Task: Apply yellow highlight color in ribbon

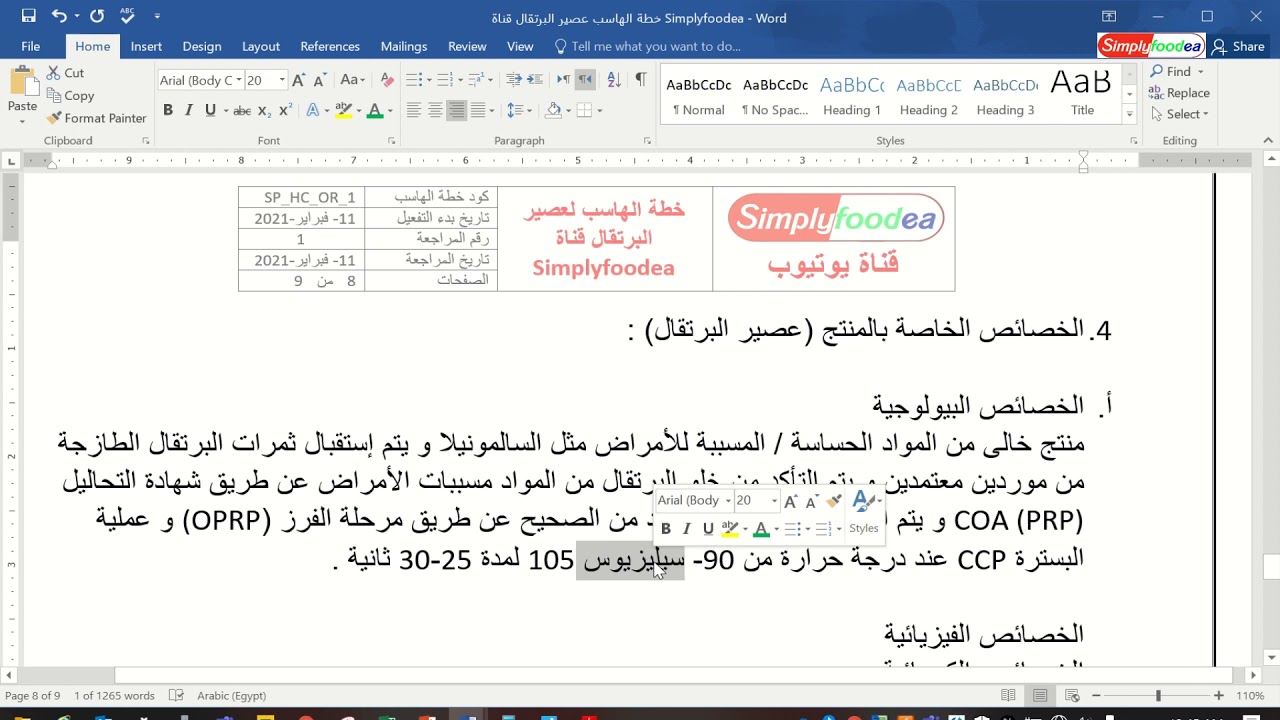Action: point(343,111)
